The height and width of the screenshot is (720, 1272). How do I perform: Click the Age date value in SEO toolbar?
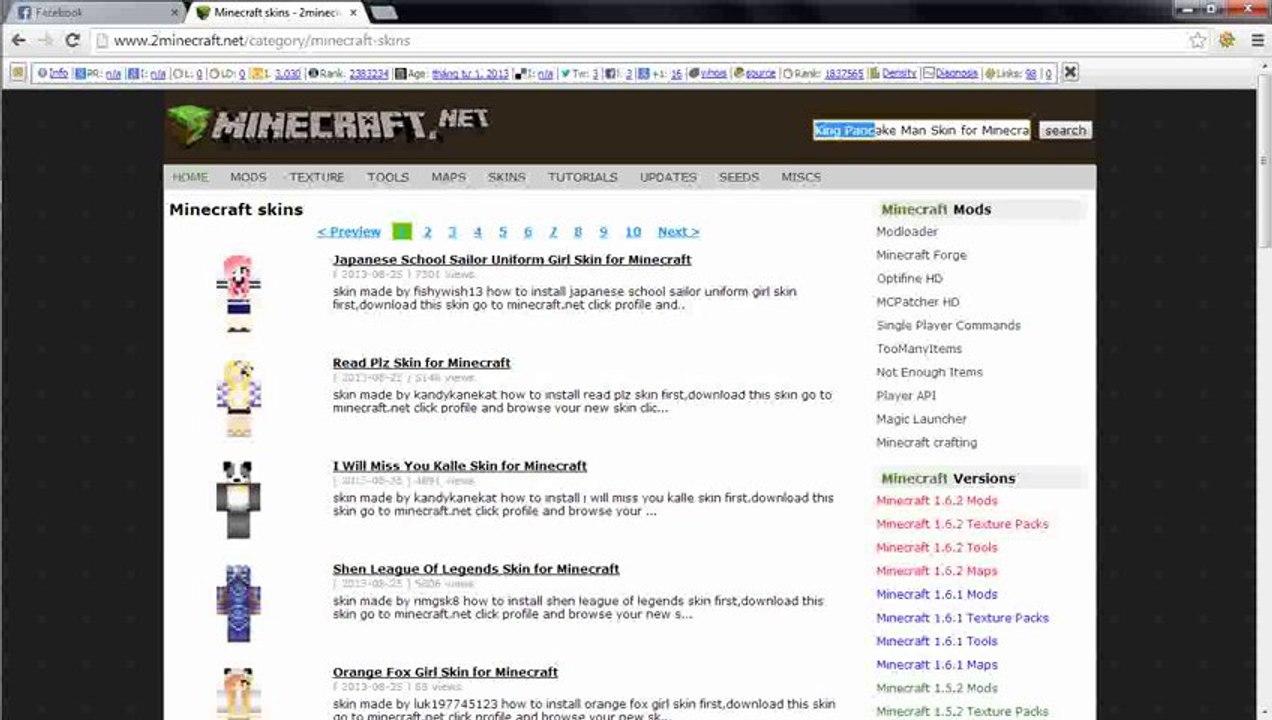tap(470, 74)
